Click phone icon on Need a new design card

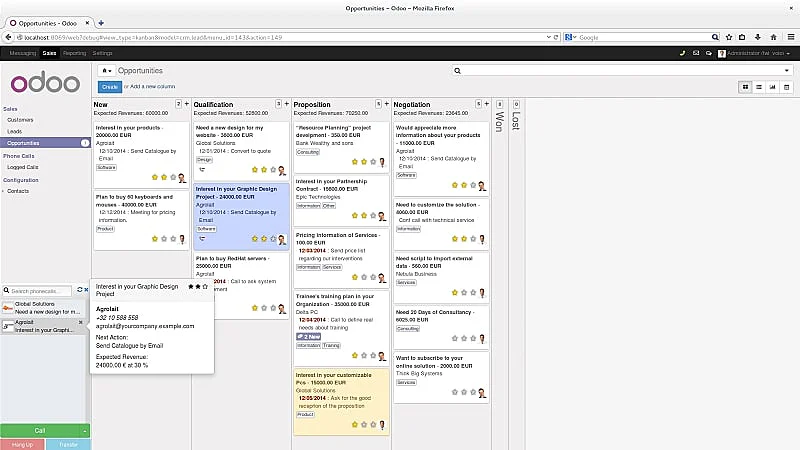tap(202, 169)
